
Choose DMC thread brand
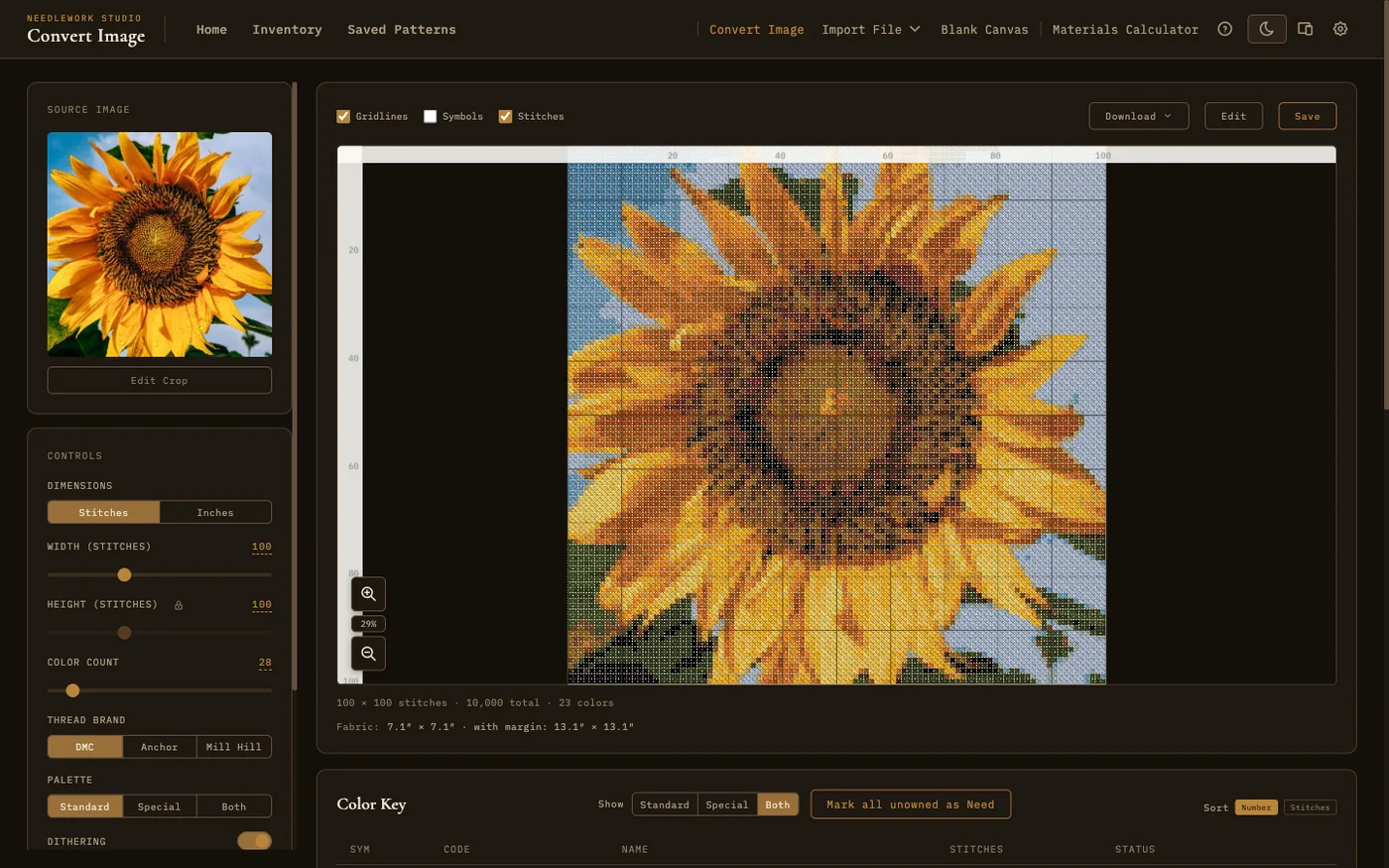click(x=85, y=746)
